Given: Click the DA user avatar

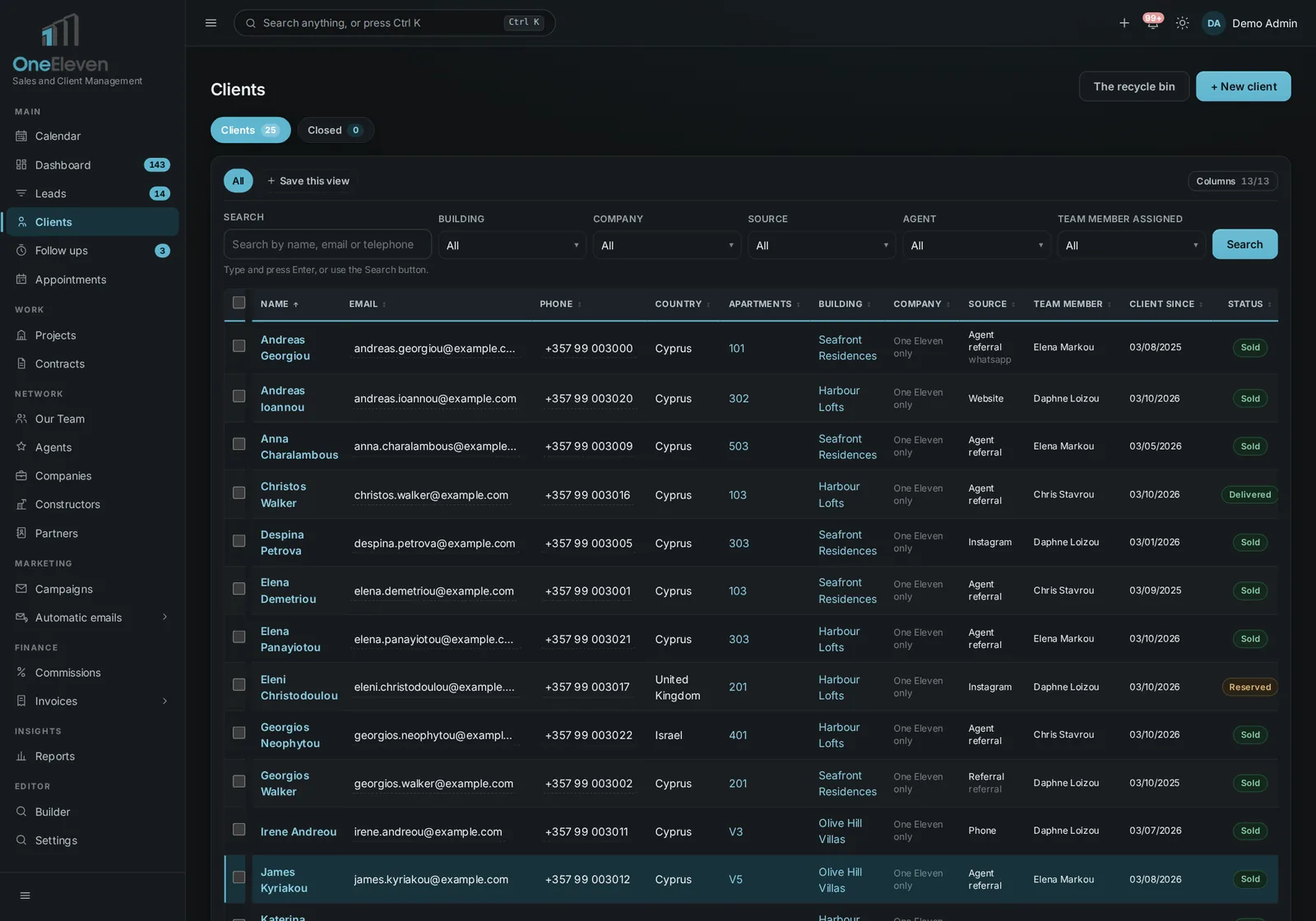Looking at the screenshot, I should (x=1213, y=23).
